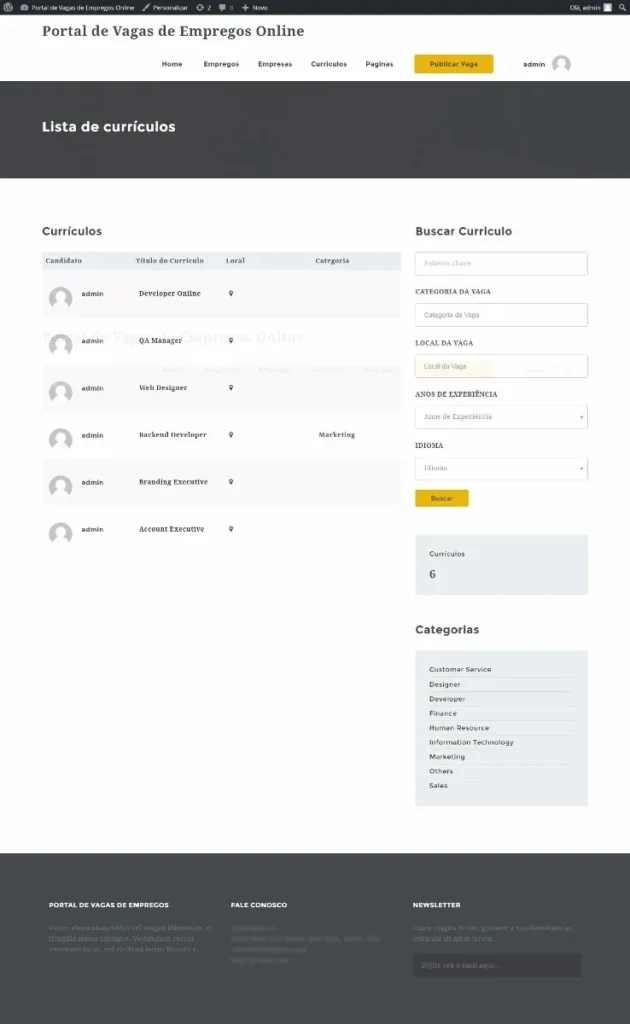Click avatar in Branding Executive row
Viewport: 630px width, 1024px height.
61,485
